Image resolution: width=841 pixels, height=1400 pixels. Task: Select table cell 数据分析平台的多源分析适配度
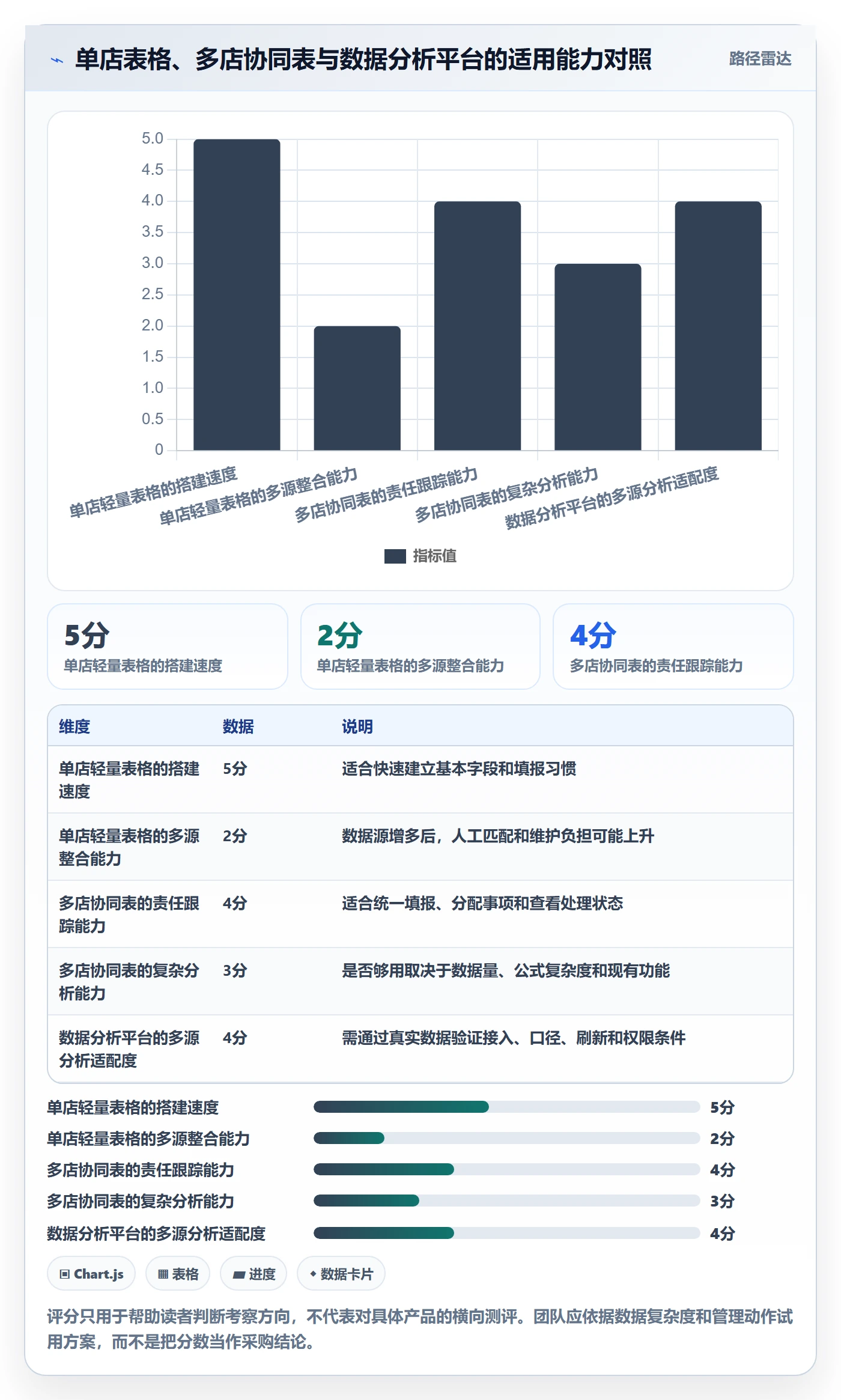pyautogui.click(x=129, y=1049)
